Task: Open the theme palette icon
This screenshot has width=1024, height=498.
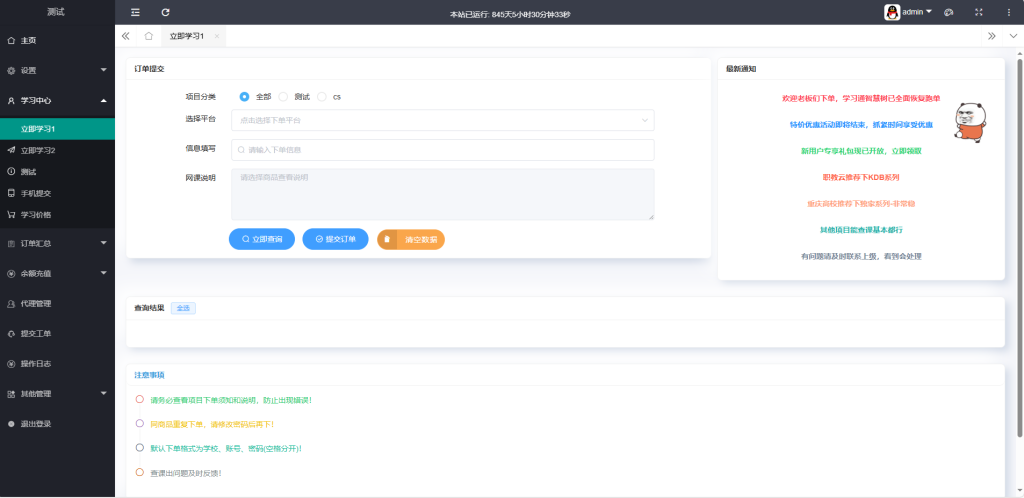Action: point(948,12)
